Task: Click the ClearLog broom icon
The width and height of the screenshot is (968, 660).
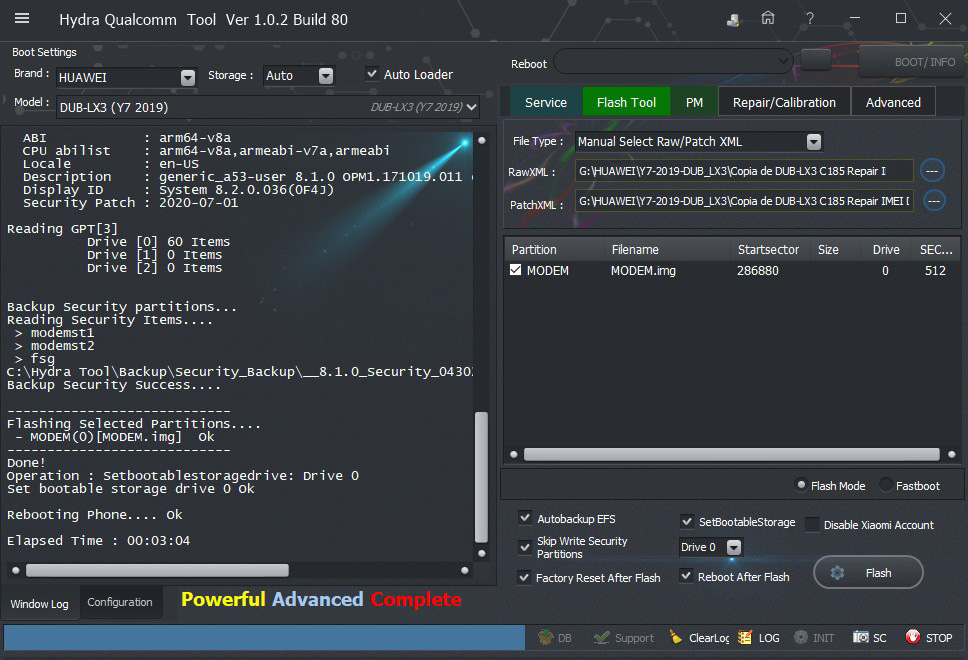Action: point(676,637)
